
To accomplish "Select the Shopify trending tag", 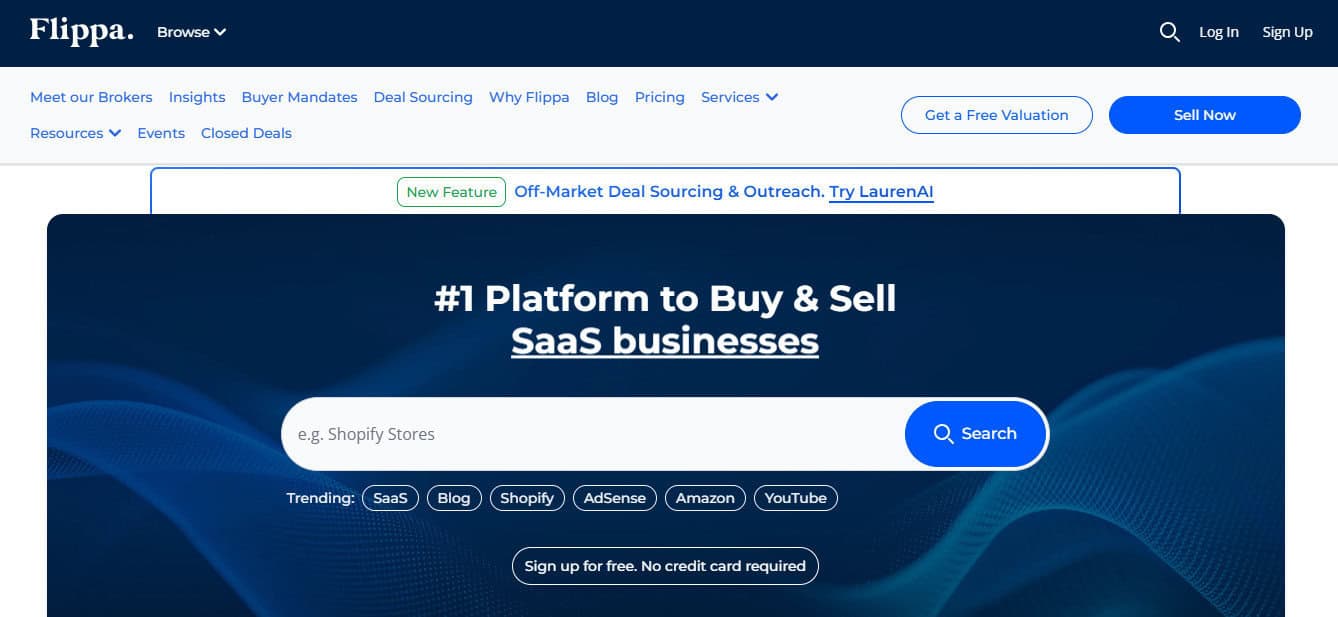I will pyautogui.click(x=527, y=498).
